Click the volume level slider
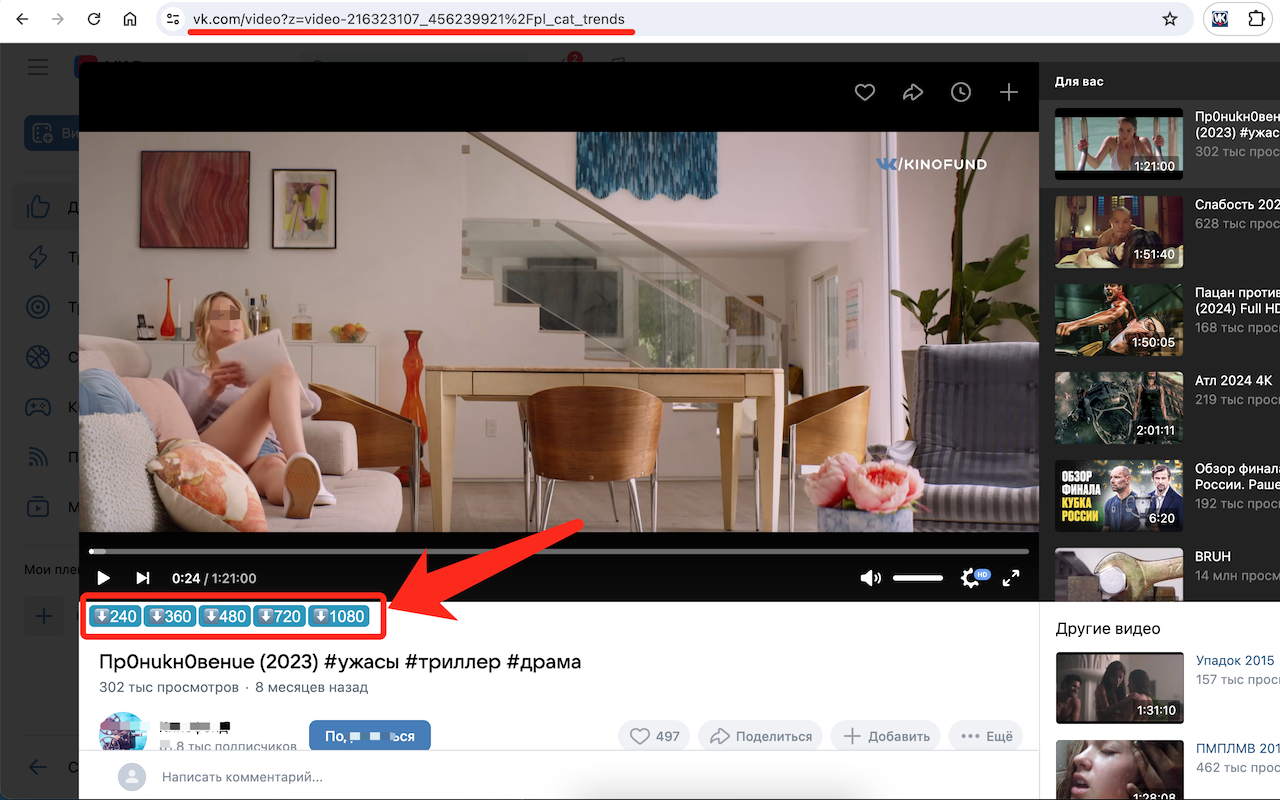Screen dimensions: 1280x800 [917, 577]
